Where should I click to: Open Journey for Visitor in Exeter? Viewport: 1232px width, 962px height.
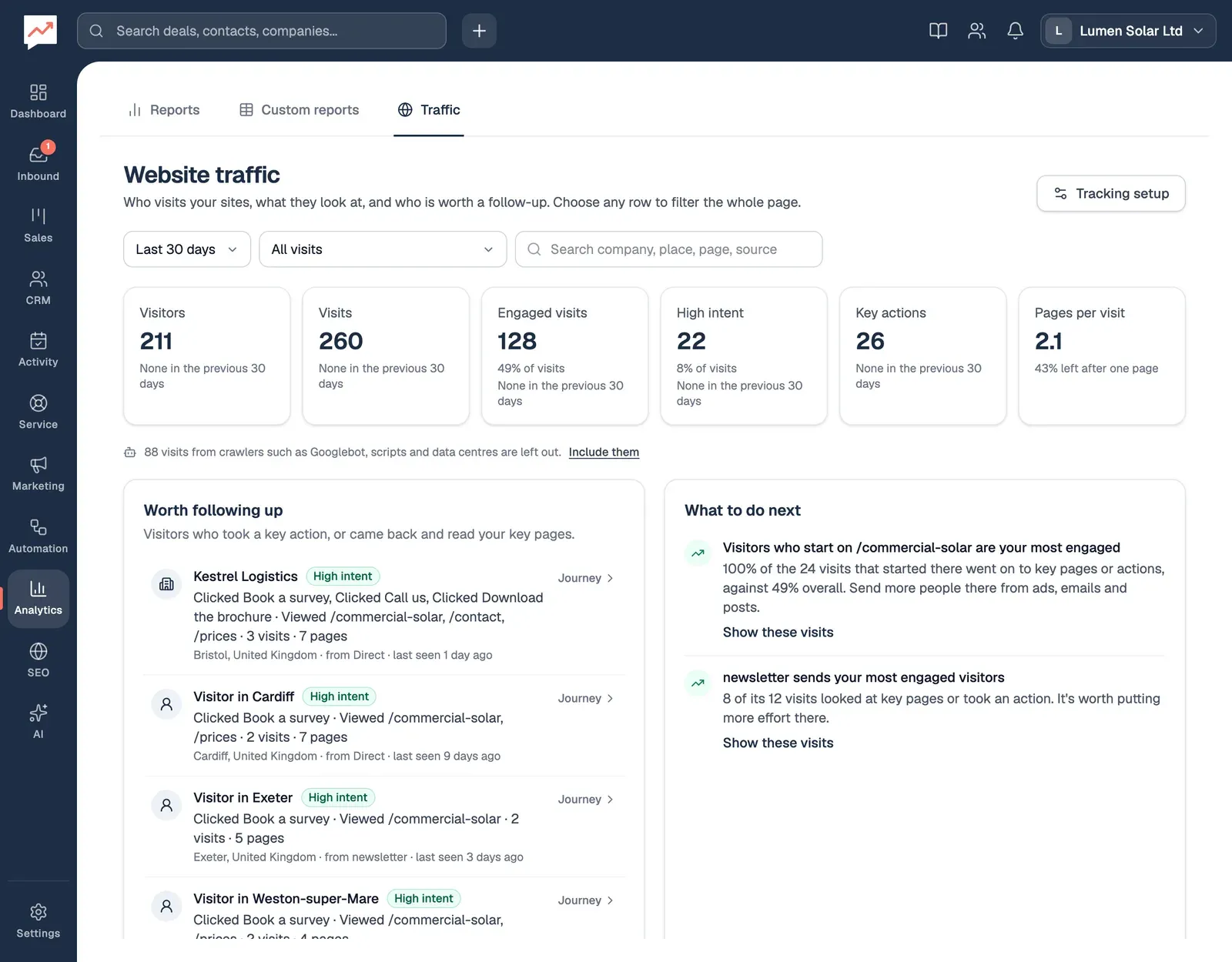(586, 800)
